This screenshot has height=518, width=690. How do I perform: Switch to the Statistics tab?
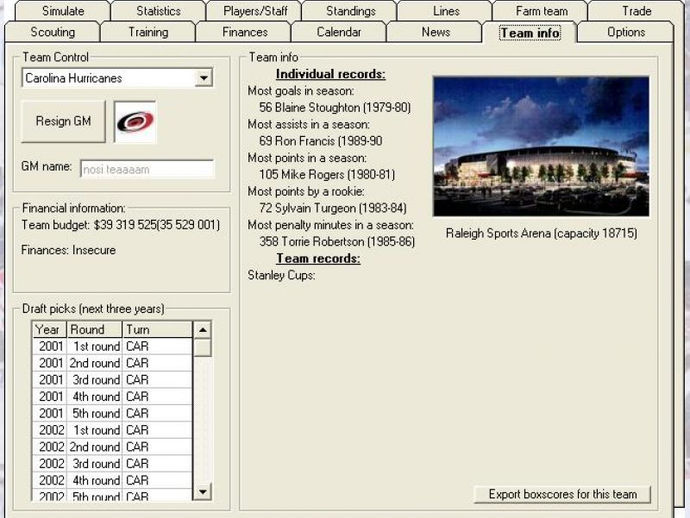(x=158, y=11)
